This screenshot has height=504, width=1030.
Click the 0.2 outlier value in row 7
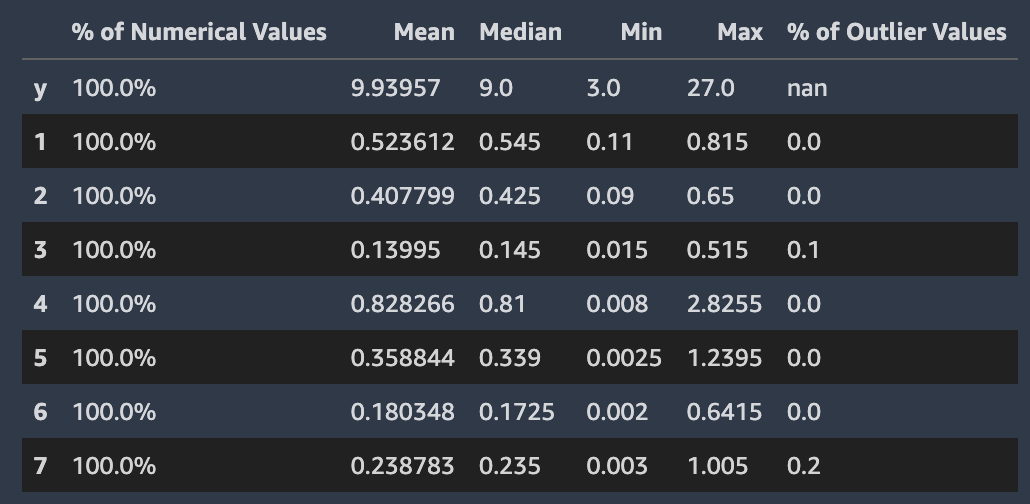click(803, 466)
